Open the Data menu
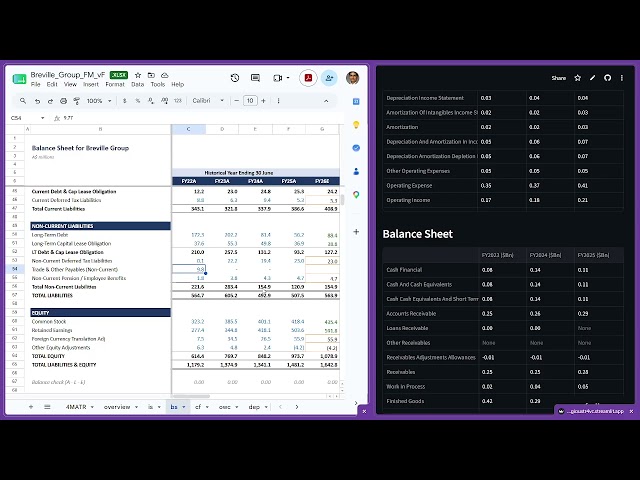Image resolution: width=640 pixels, height=480 pixels. 138,84
